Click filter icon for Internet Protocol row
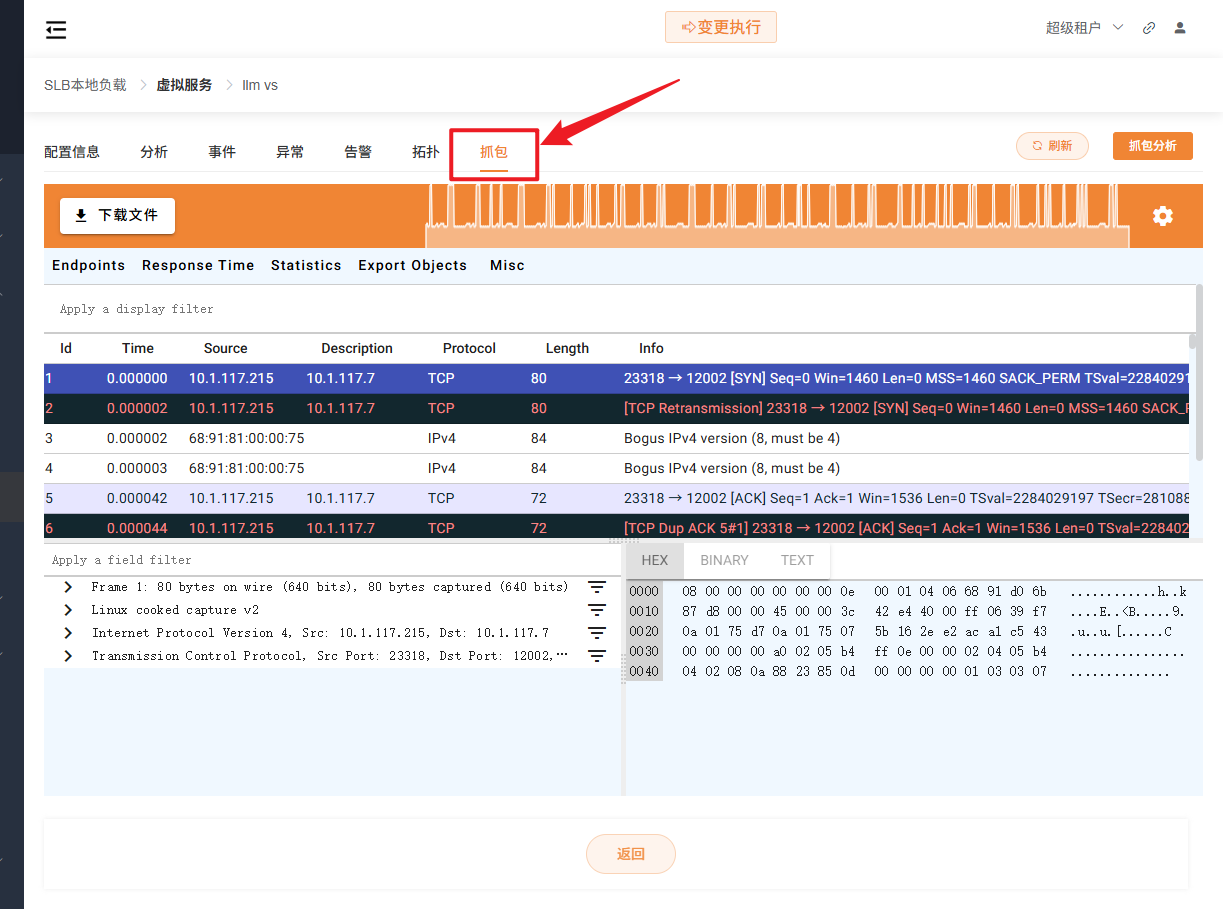 point(597,633)
